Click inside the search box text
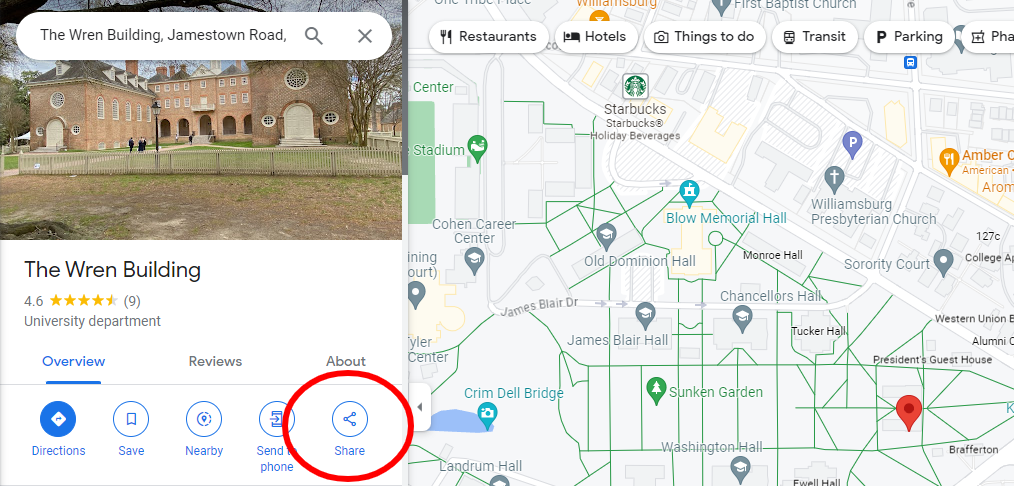This screenshot has height=486, width=1014. (163, 36)
